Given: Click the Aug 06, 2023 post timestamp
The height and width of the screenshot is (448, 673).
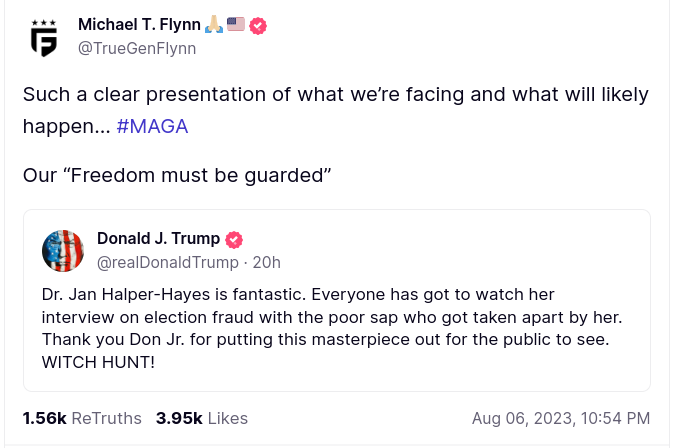Looking at the screenshot, I should (560, 418).
